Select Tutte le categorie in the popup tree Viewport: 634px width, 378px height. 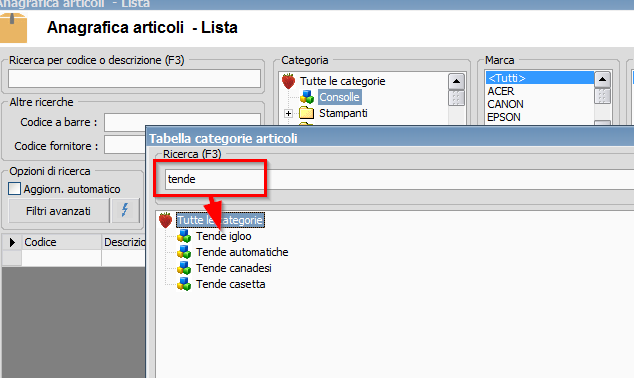(x=220, y=220)
